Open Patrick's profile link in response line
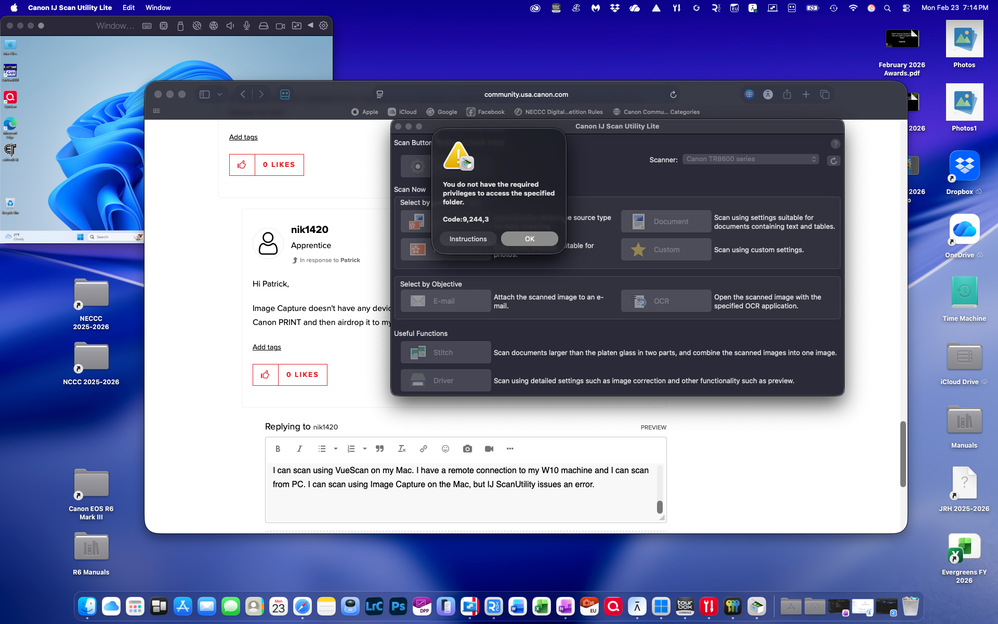 pyautogui.click(x=350, y=260)
